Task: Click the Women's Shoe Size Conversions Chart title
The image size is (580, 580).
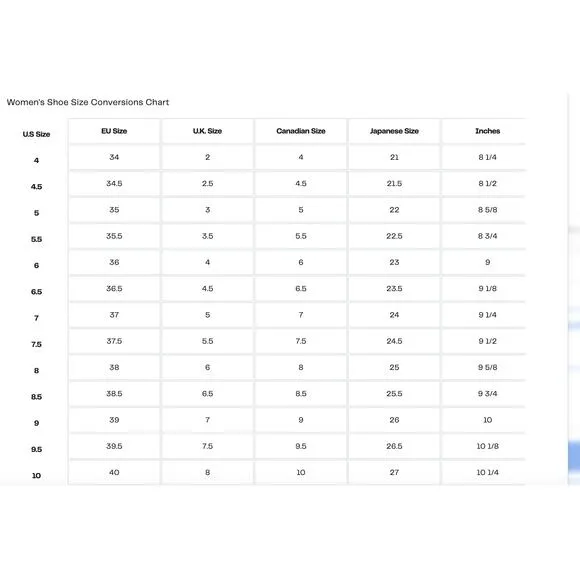Action: pos(88,102)
